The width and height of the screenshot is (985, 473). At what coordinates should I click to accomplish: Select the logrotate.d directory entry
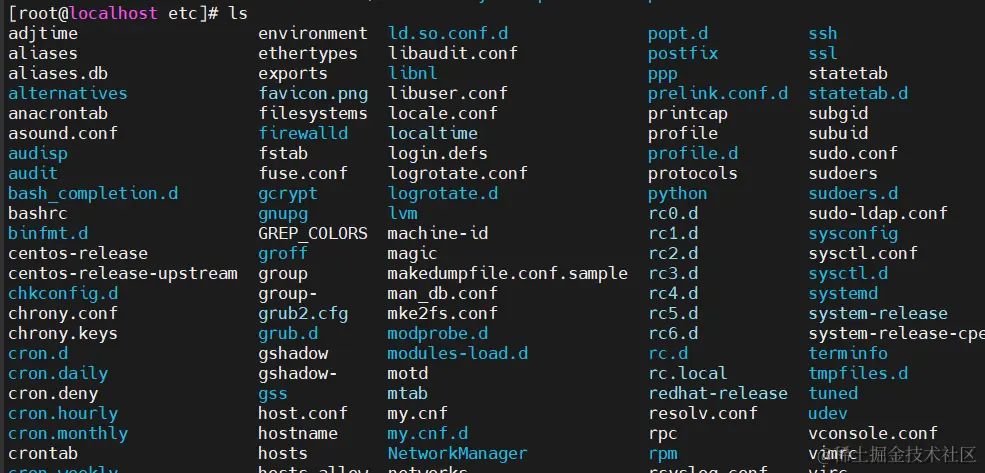click(442, 193)
